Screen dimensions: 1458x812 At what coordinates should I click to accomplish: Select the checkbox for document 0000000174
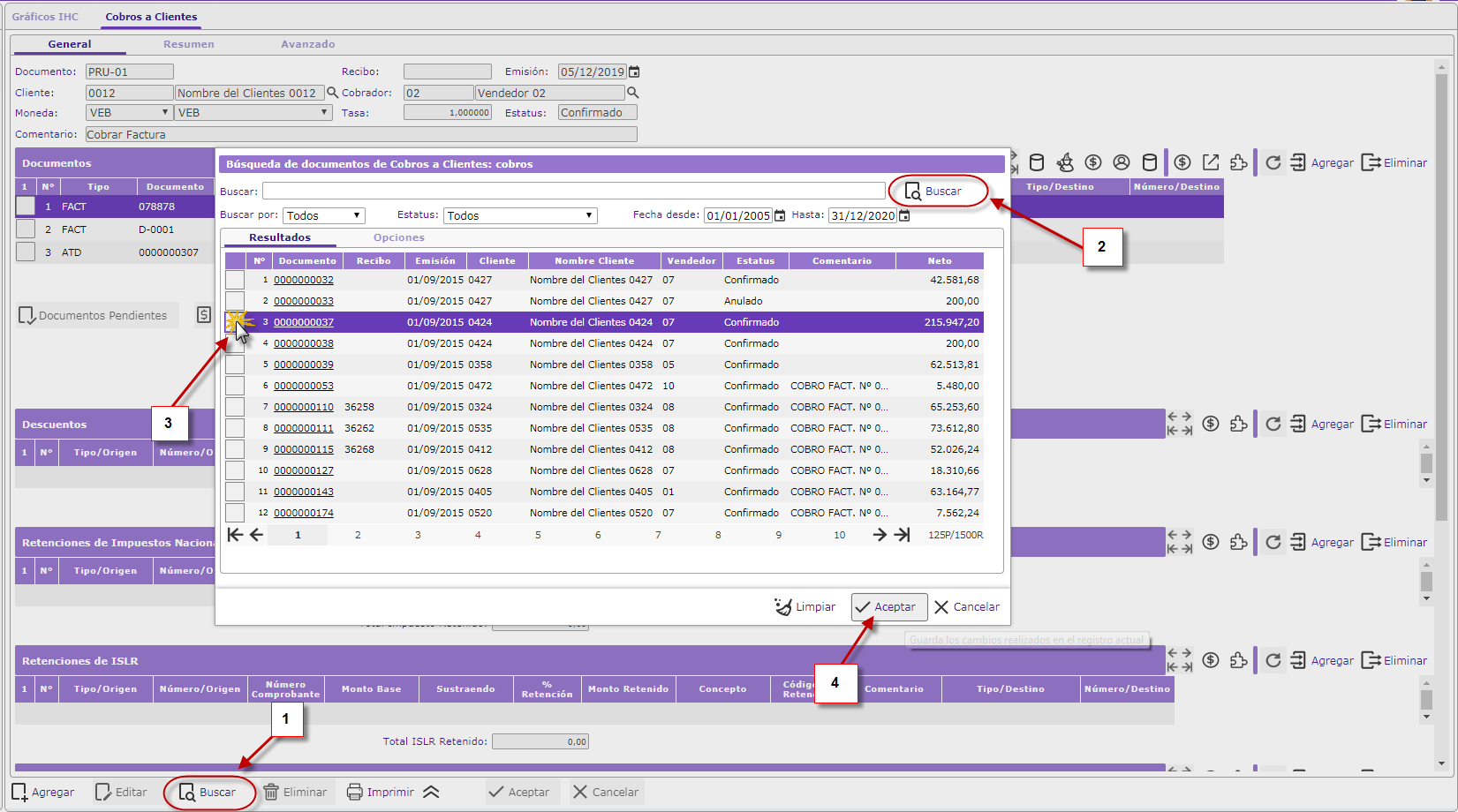click(x=235, y=513)
